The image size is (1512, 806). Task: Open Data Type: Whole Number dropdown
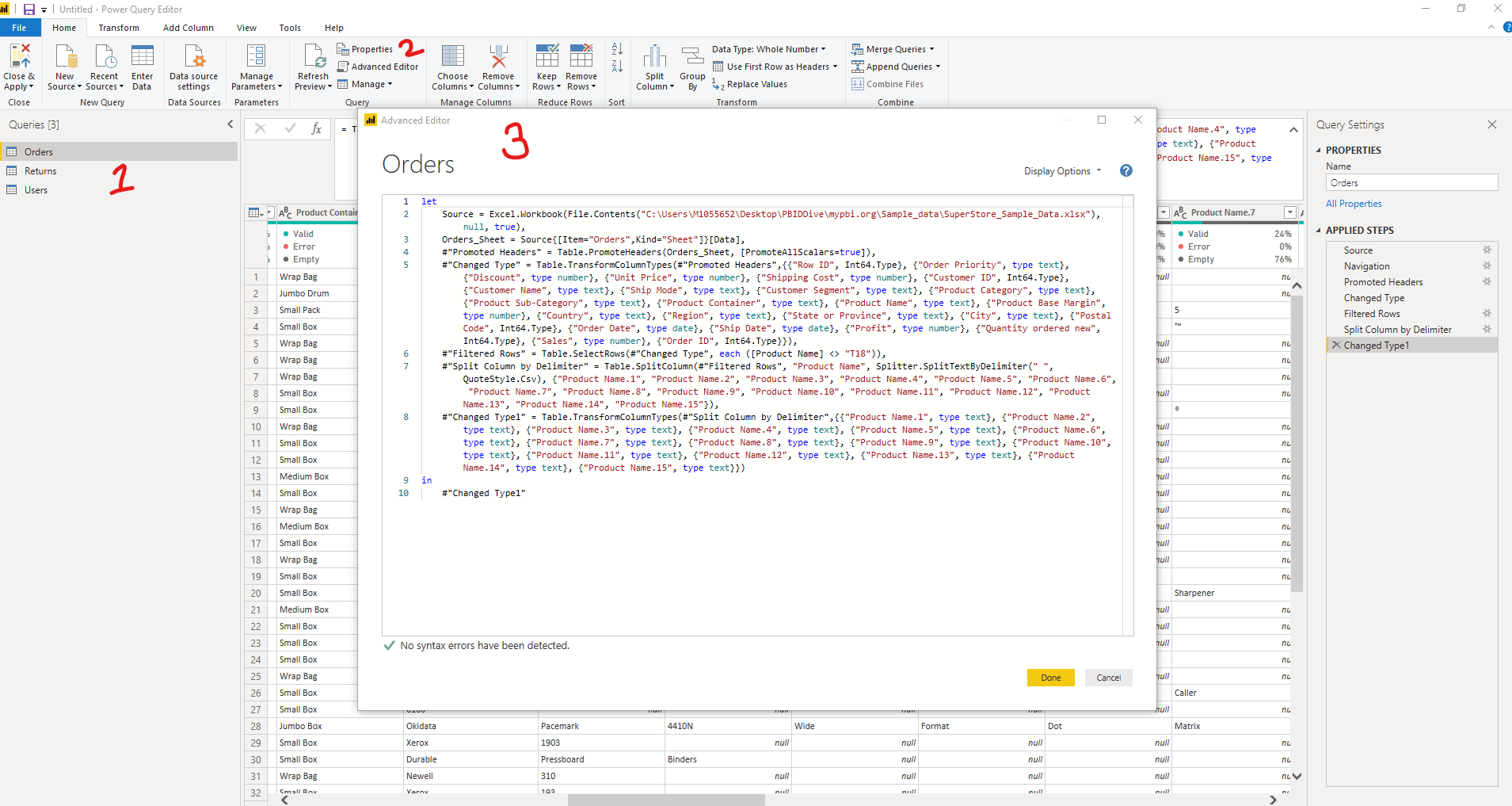click(769, 49)
